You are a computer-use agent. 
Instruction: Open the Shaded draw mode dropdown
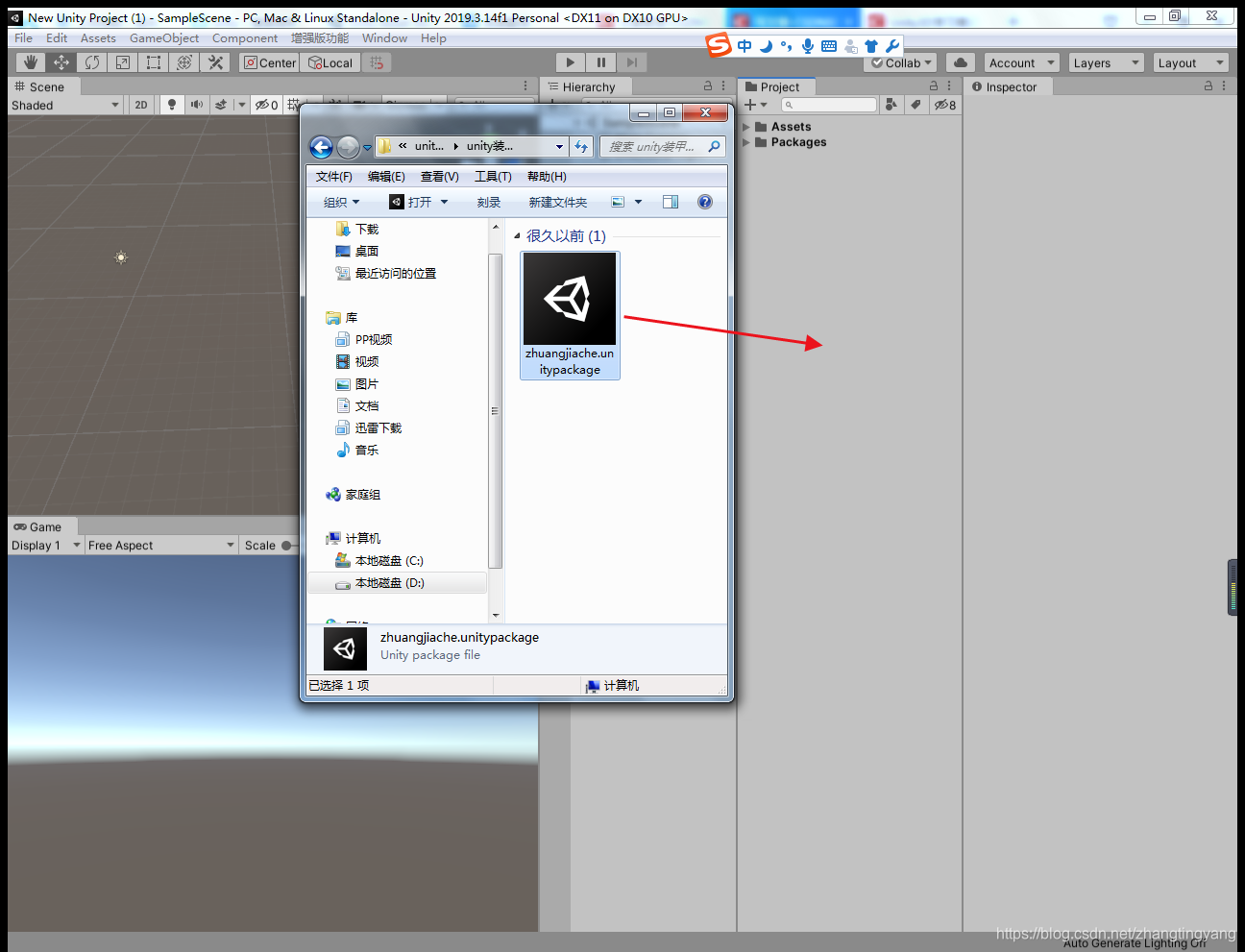click(x=65, y=105)
